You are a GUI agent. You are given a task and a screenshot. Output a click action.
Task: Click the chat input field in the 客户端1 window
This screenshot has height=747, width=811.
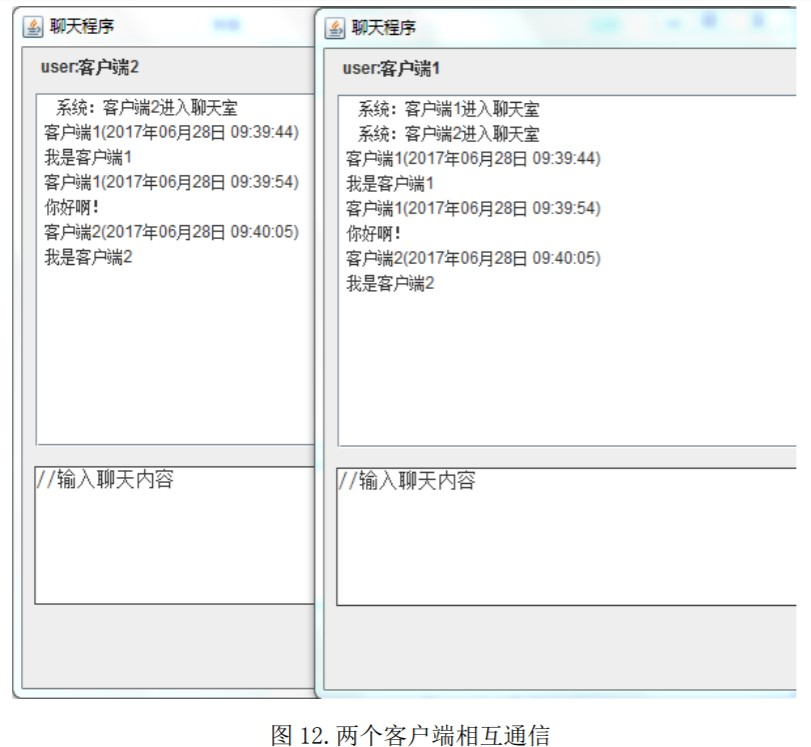click(566, 536)
